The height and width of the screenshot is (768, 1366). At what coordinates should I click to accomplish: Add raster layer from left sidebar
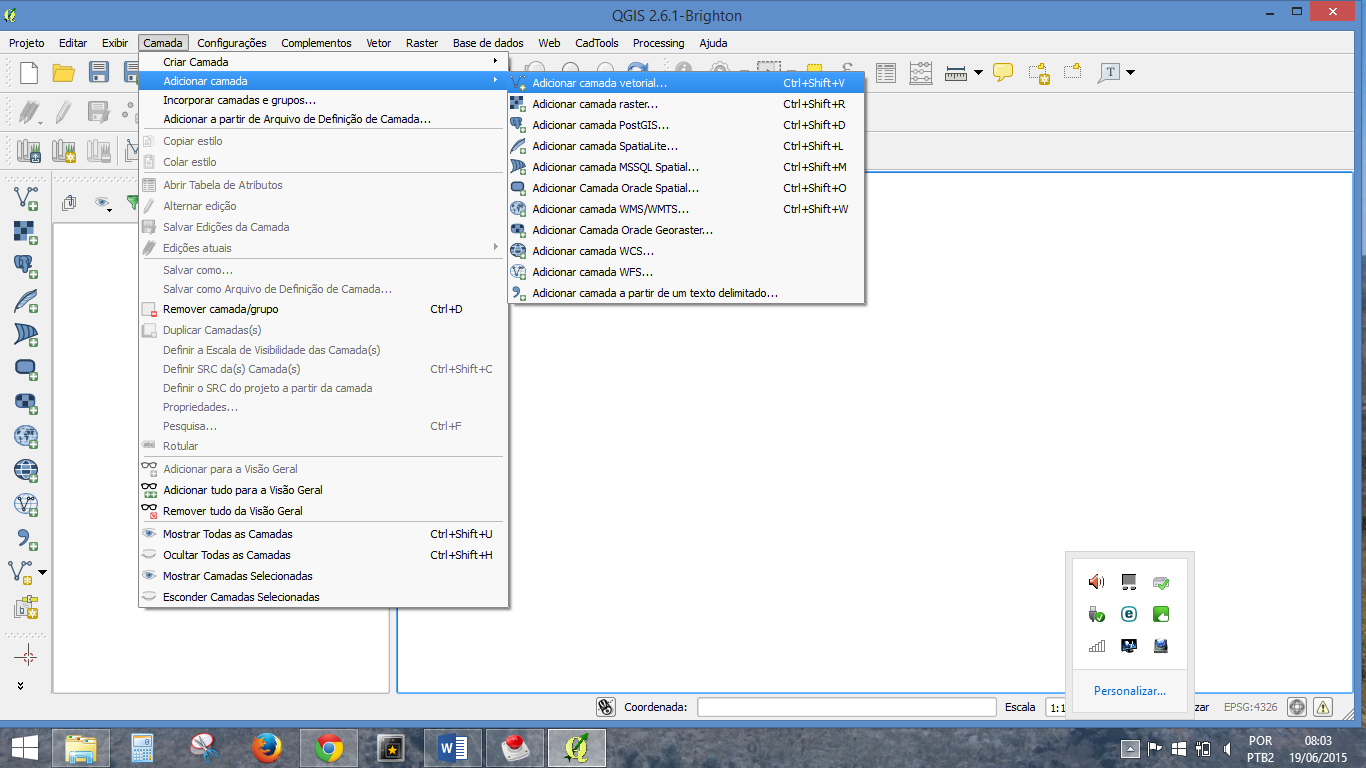pos(26,232)
